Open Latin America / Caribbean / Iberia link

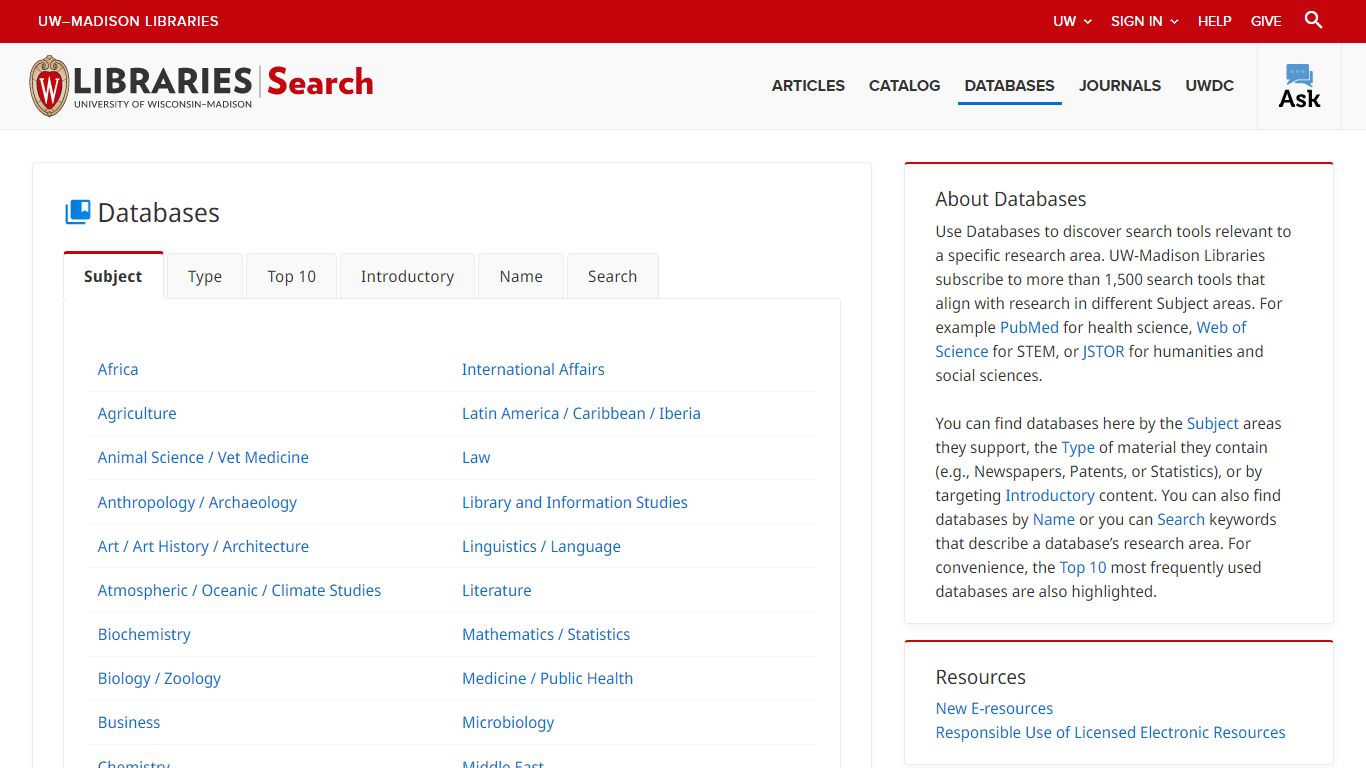[581, 413]
